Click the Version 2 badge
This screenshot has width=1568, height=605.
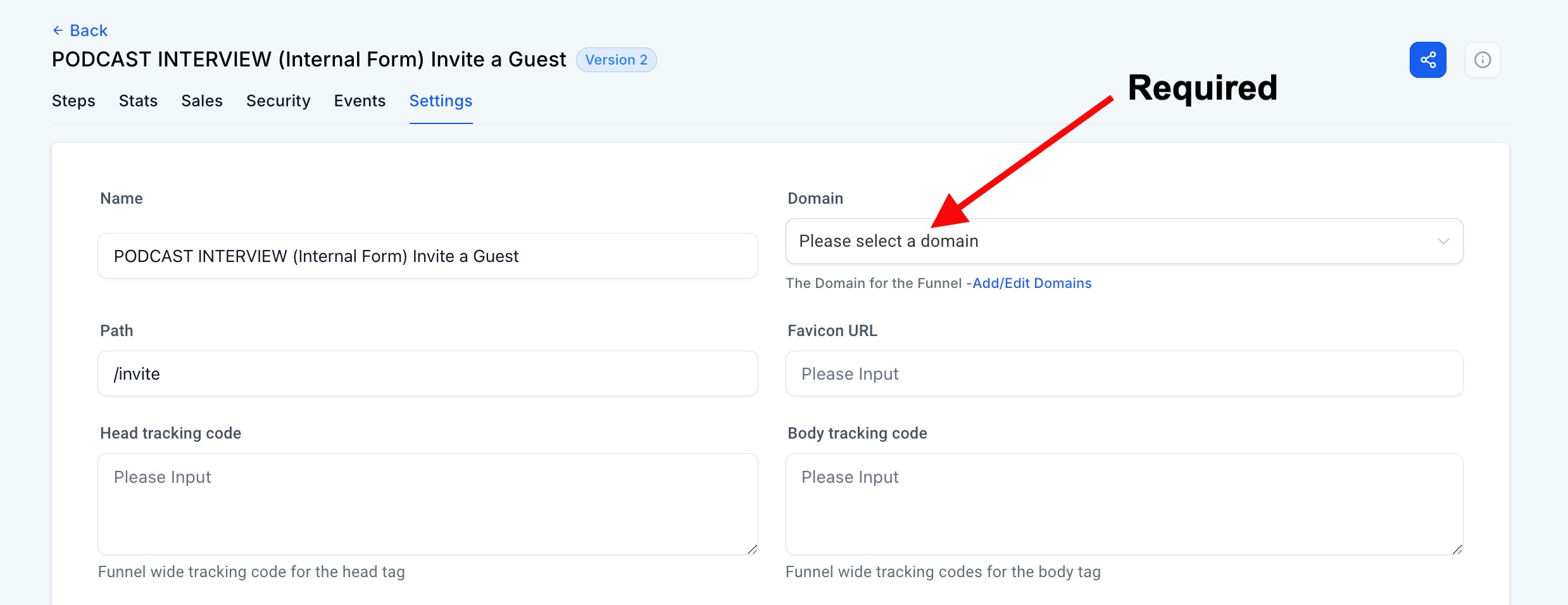pos(616,60)
